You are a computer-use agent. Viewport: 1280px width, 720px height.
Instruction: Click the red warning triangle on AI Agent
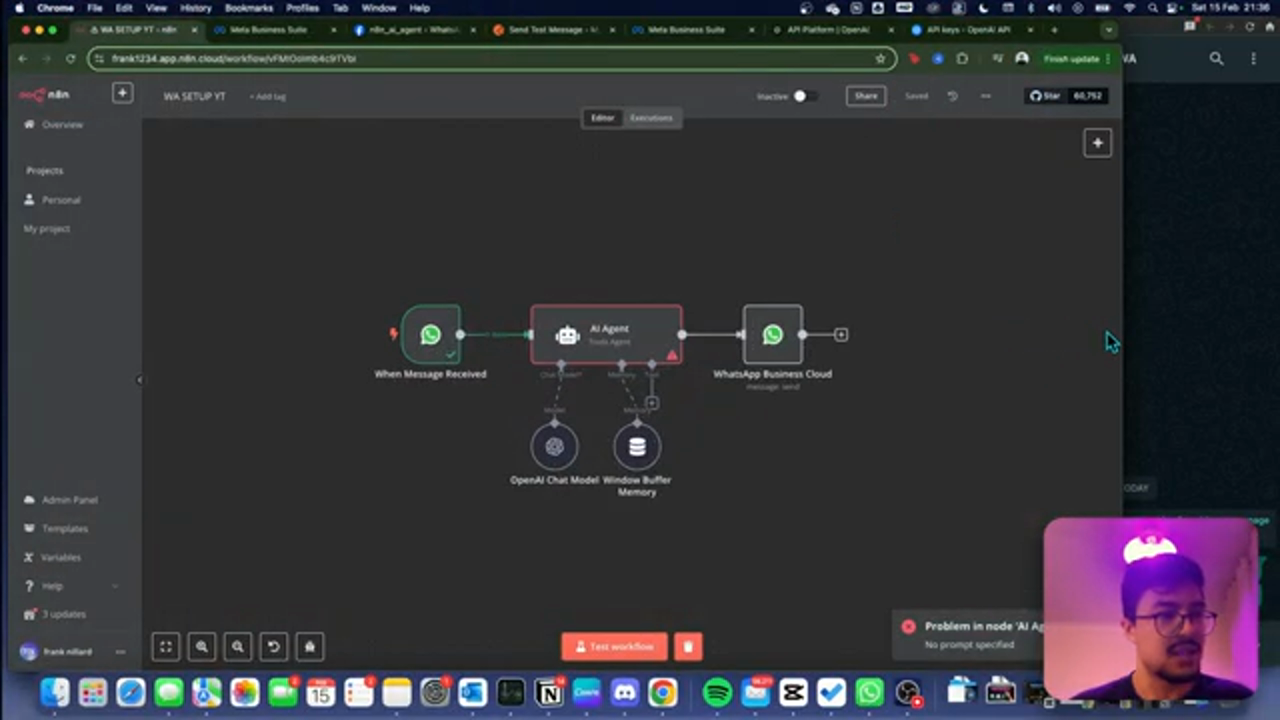click(x=672, y=355)
